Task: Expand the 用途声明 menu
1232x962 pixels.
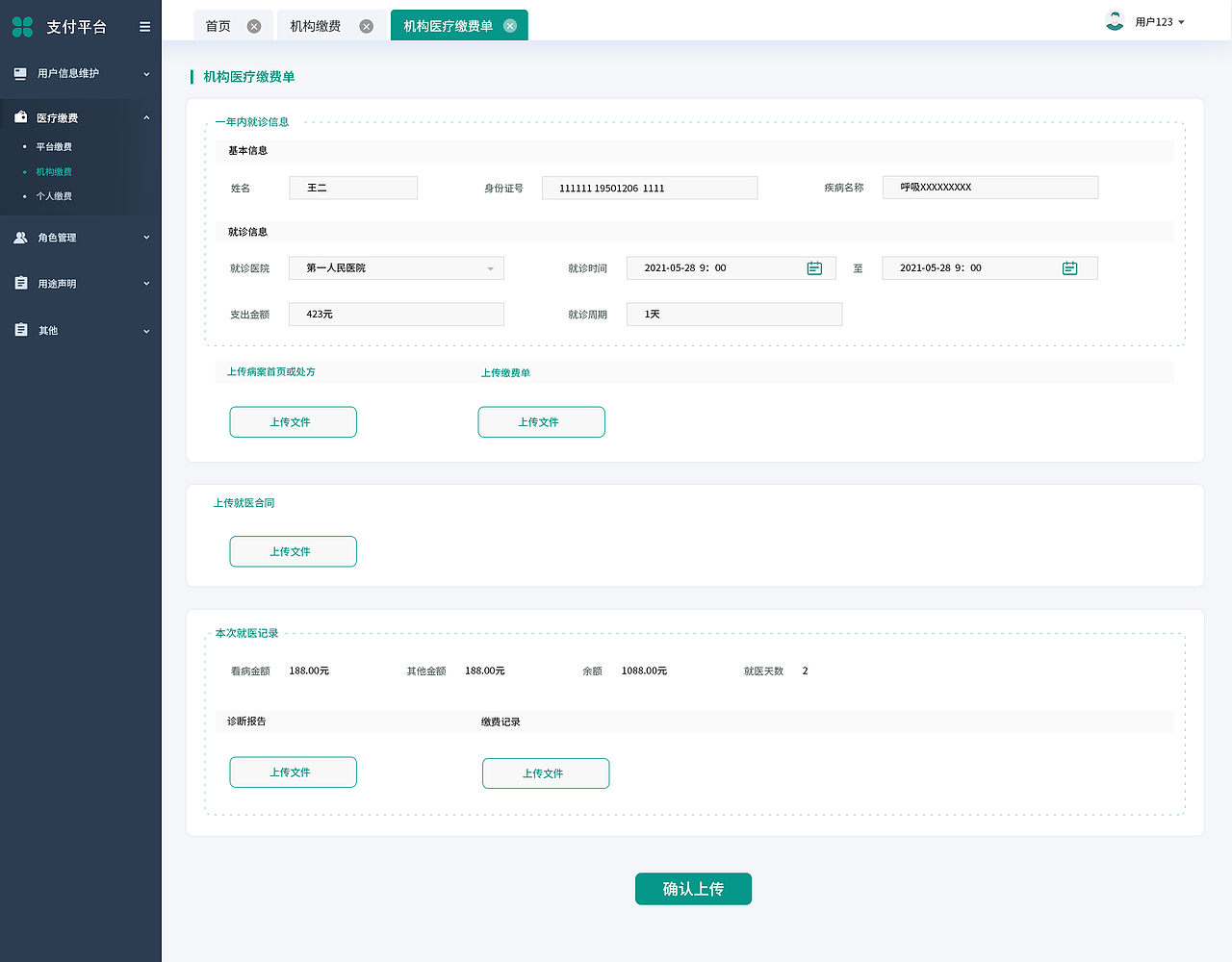Action: (x=146, y=284)
